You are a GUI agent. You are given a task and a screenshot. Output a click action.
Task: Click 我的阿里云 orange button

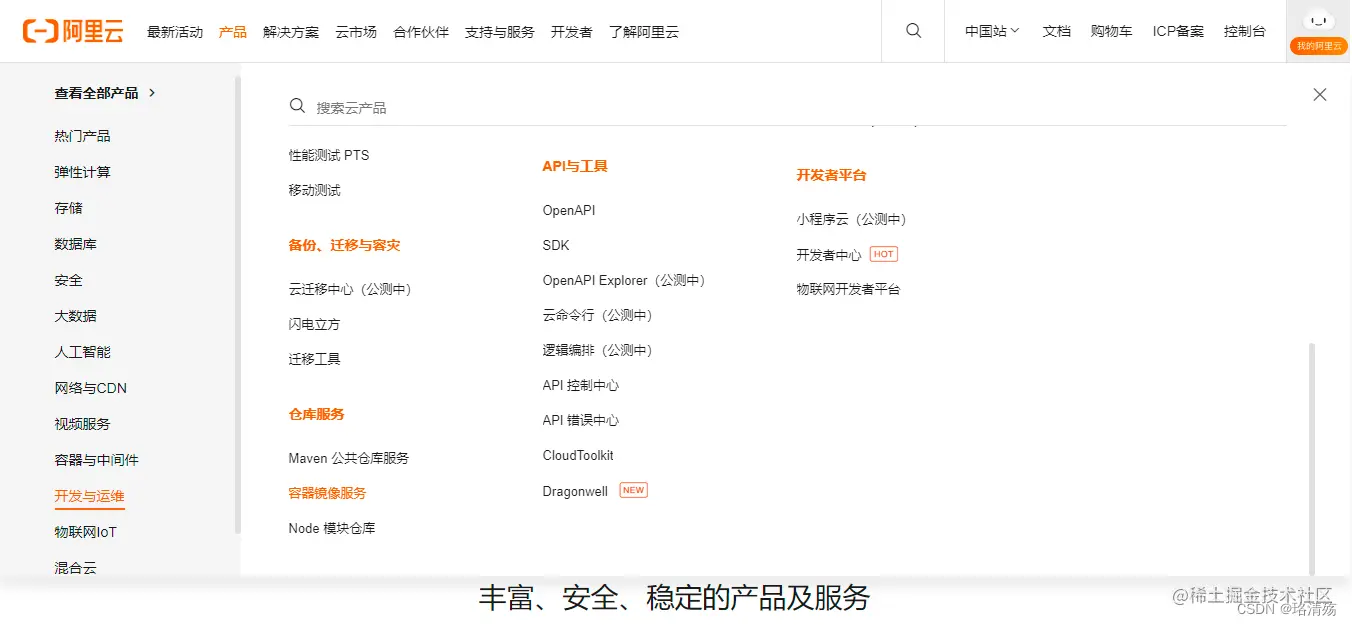click(x=1319, y=46)
